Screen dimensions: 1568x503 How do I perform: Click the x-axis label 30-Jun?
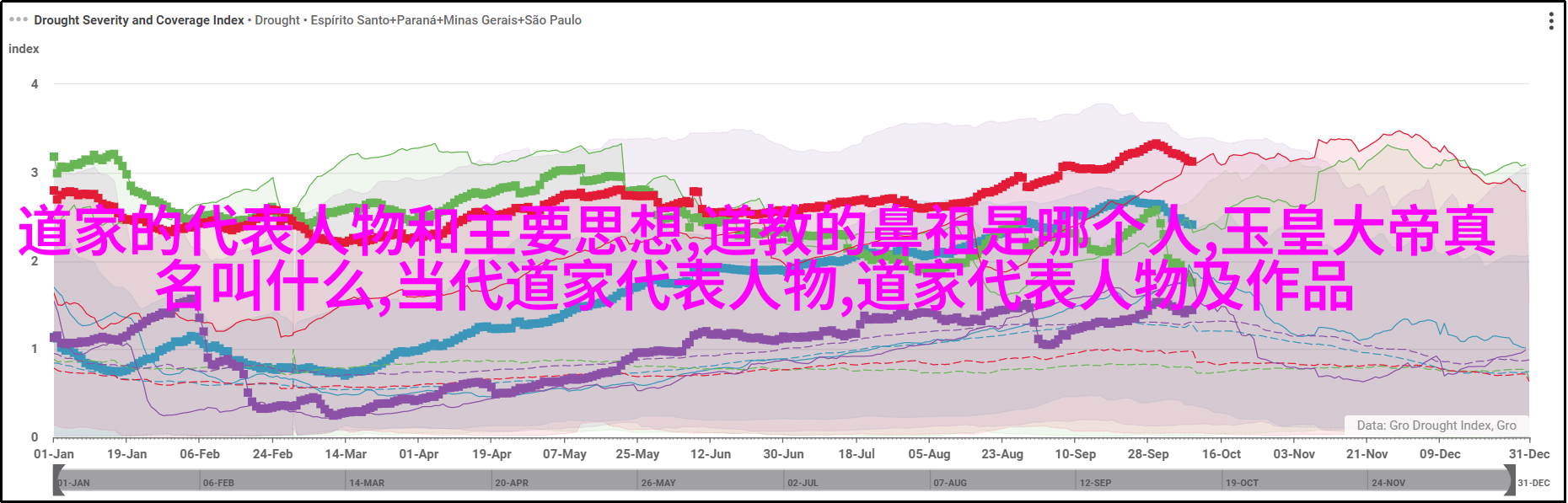click(783, 454)
